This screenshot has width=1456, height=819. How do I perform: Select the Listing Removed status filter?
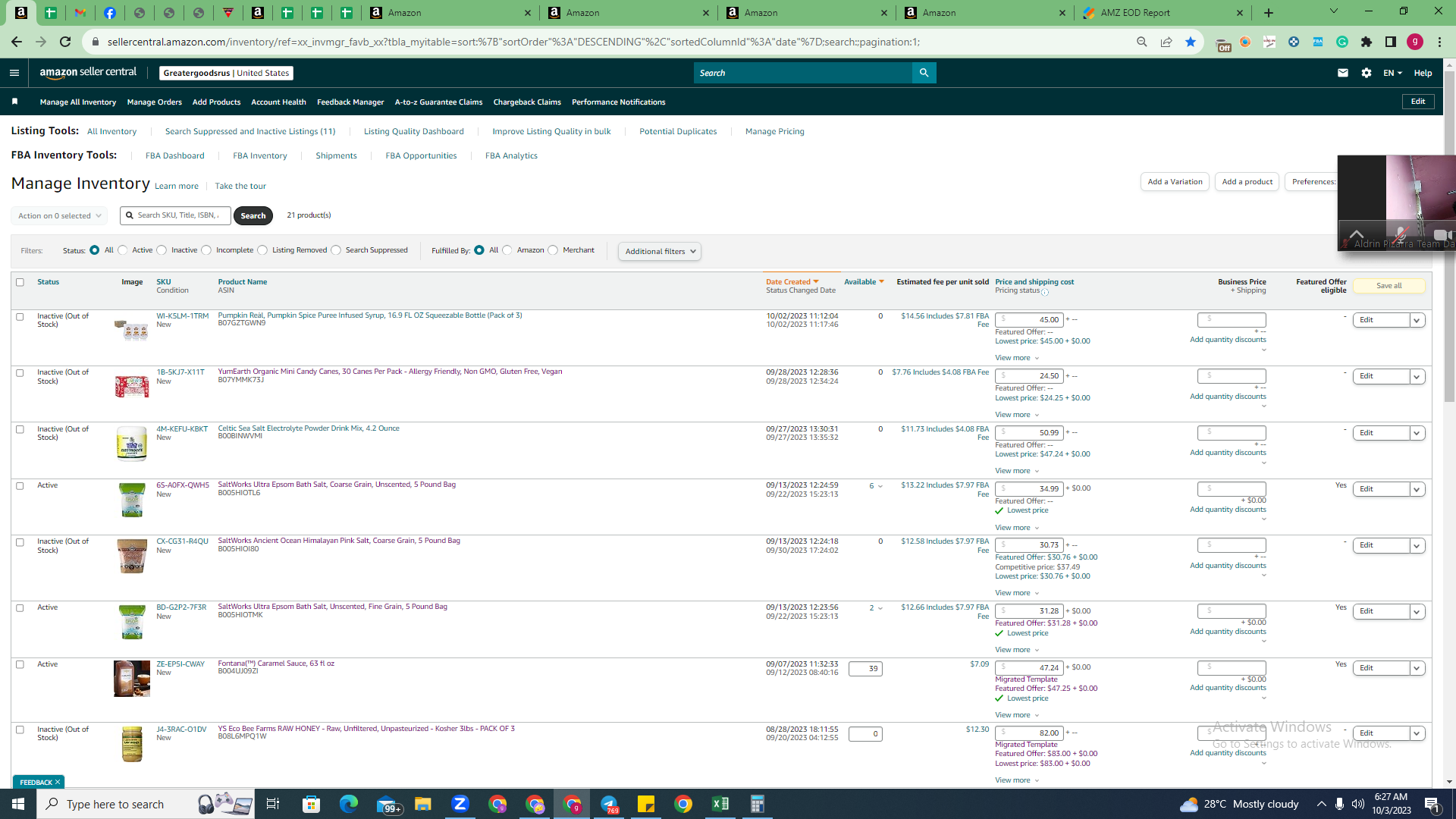click(262, 250)
